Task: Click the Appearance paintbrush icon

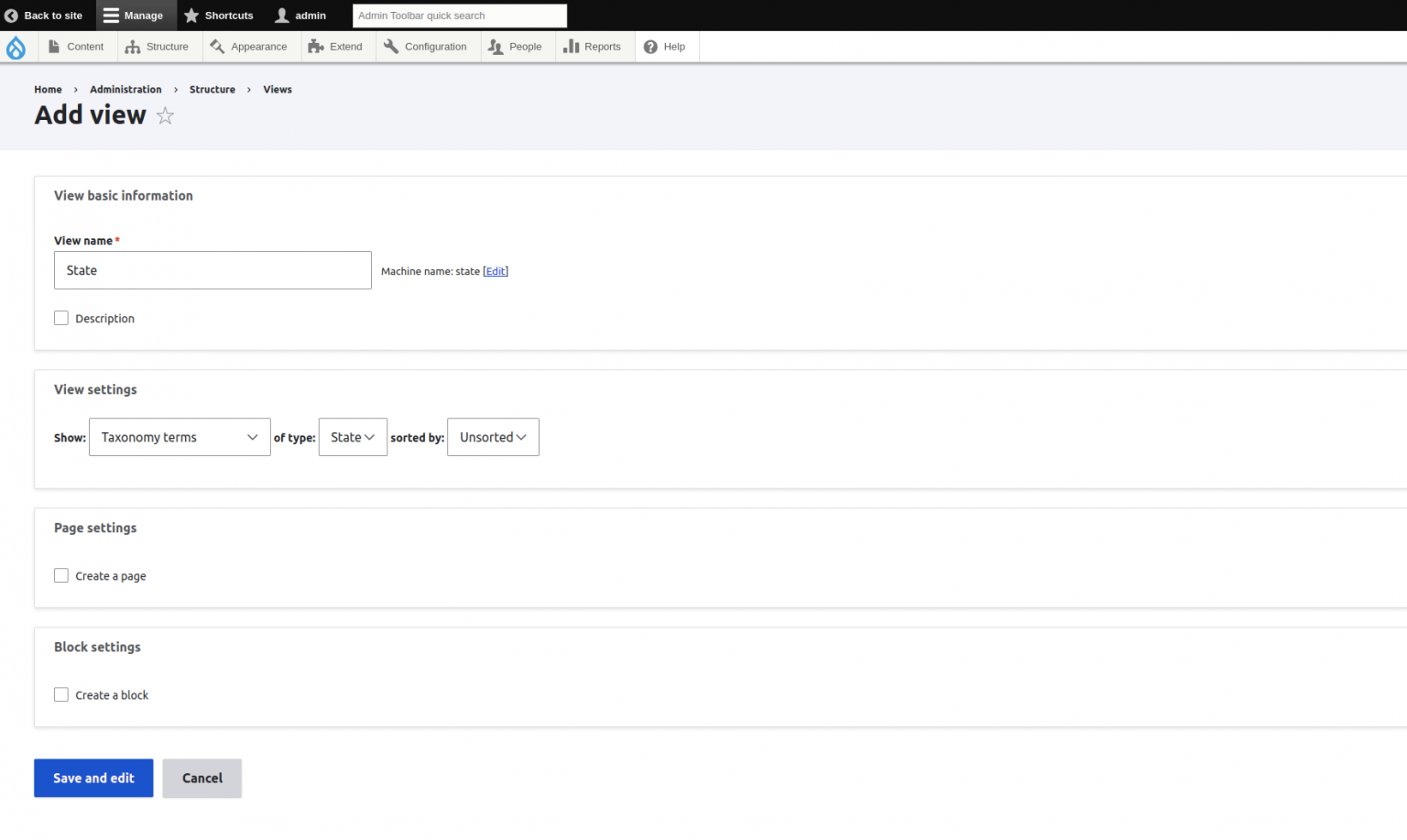Action: tap(216, 46)
